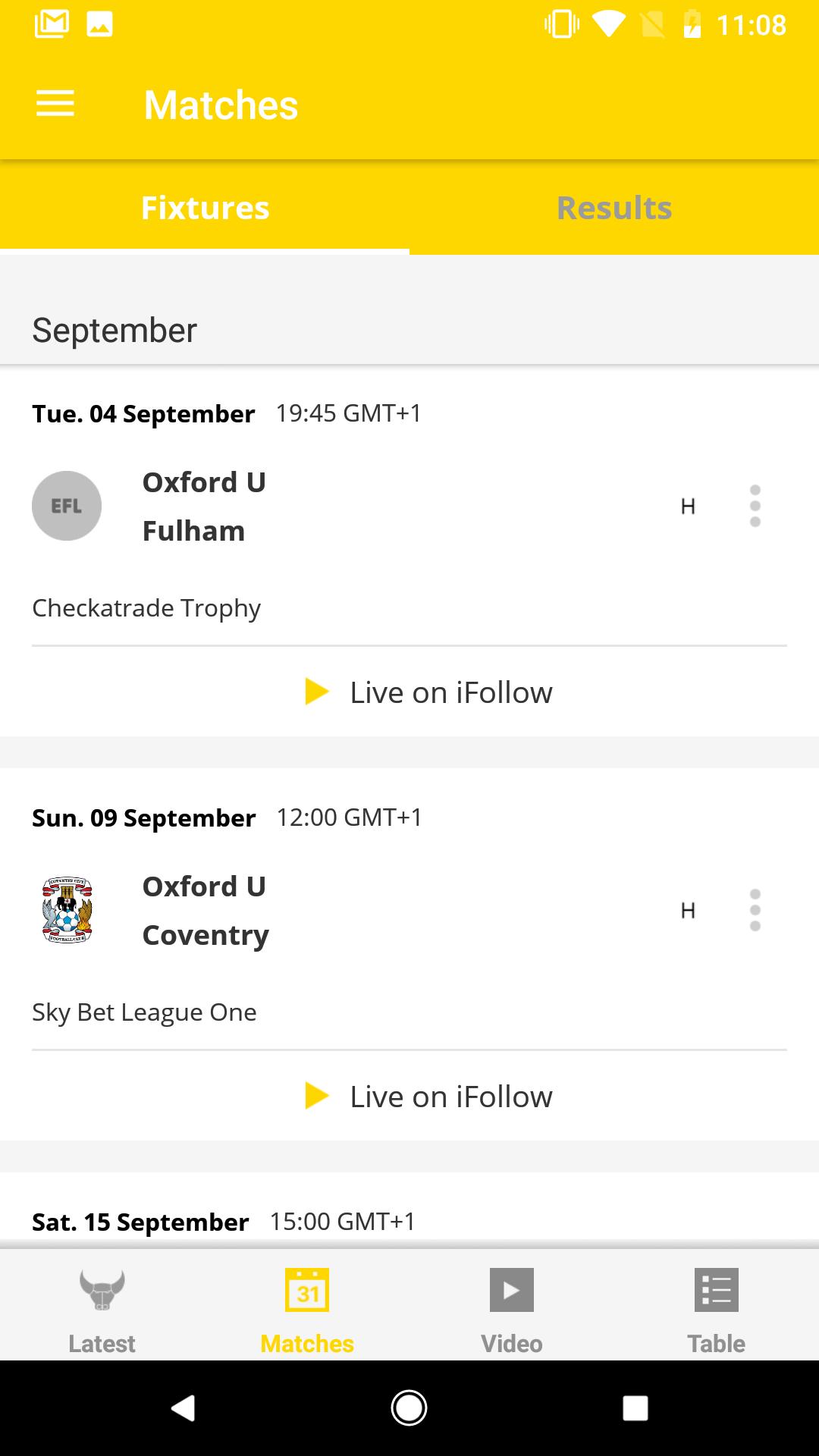Watch Fulham match Live on iFollow

(428, 692)
